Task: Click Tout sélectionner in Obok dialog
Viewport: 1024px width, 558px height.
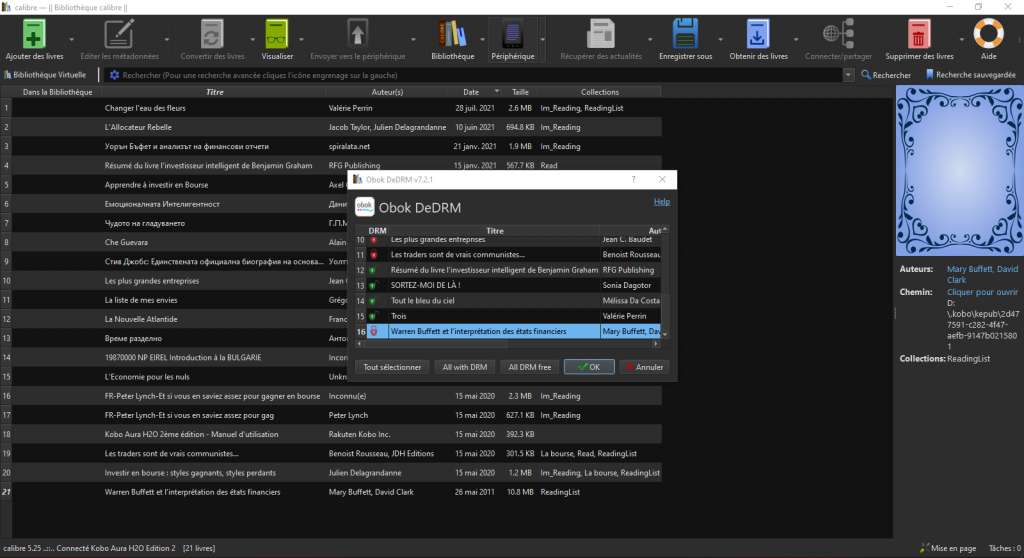Action: 392,367
